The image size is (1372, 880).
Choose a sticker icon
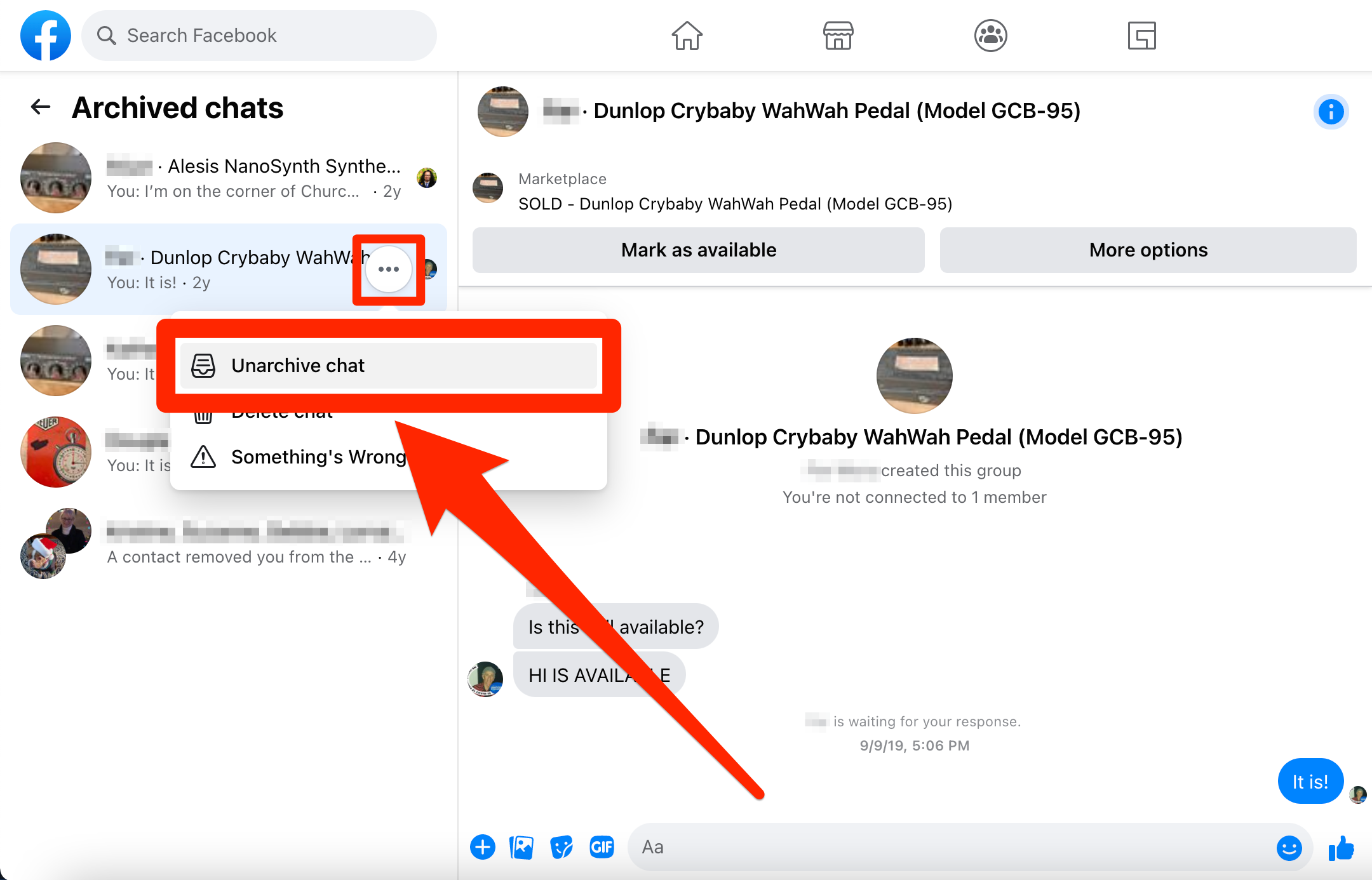[x=562, y=847]
